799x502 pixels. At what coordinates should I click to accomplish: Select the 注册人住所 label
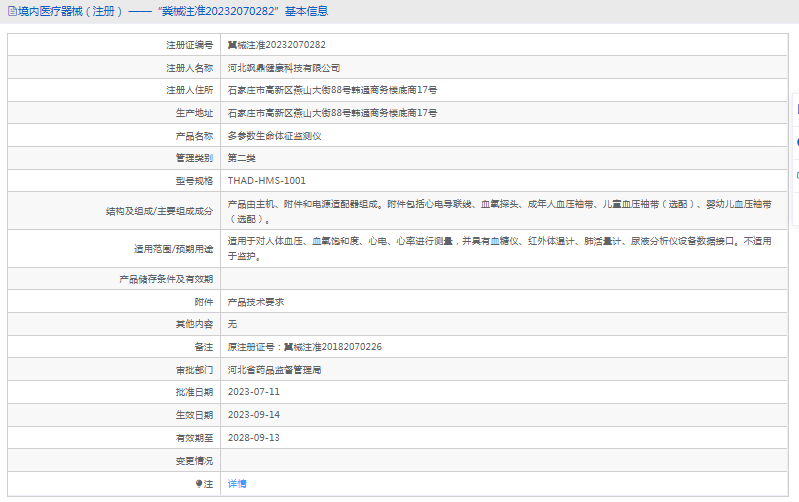189,90
